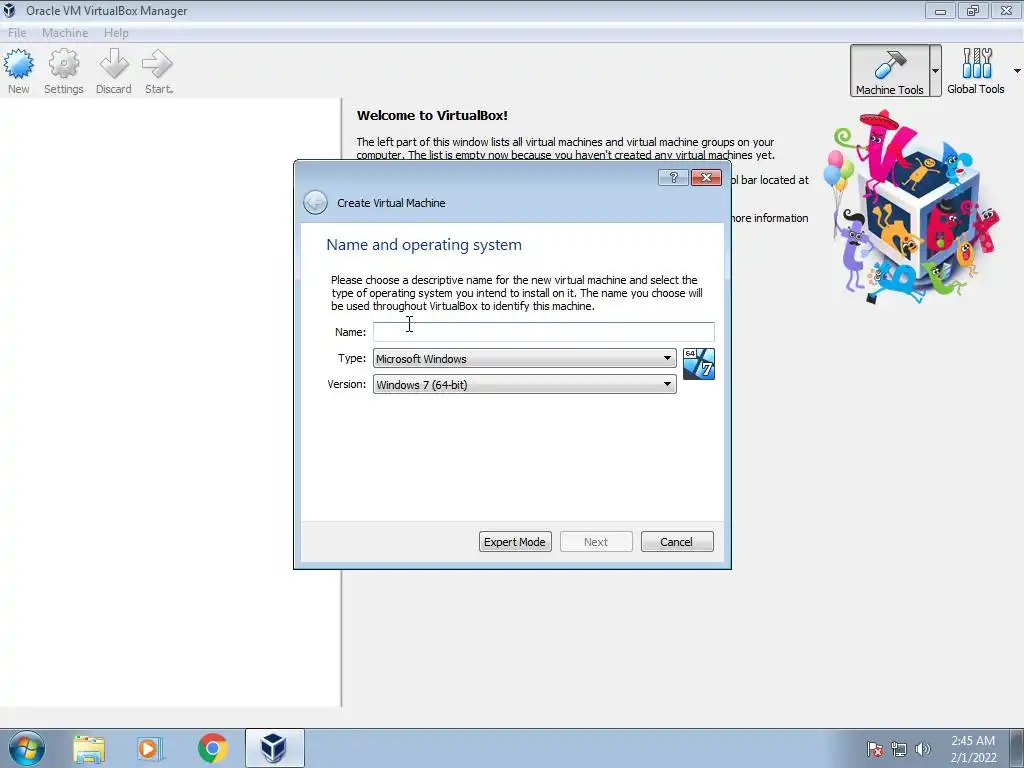Restore down the VirtualBox Manager window
This screenshot has height=768, width=1024.
tap(973, 10)
